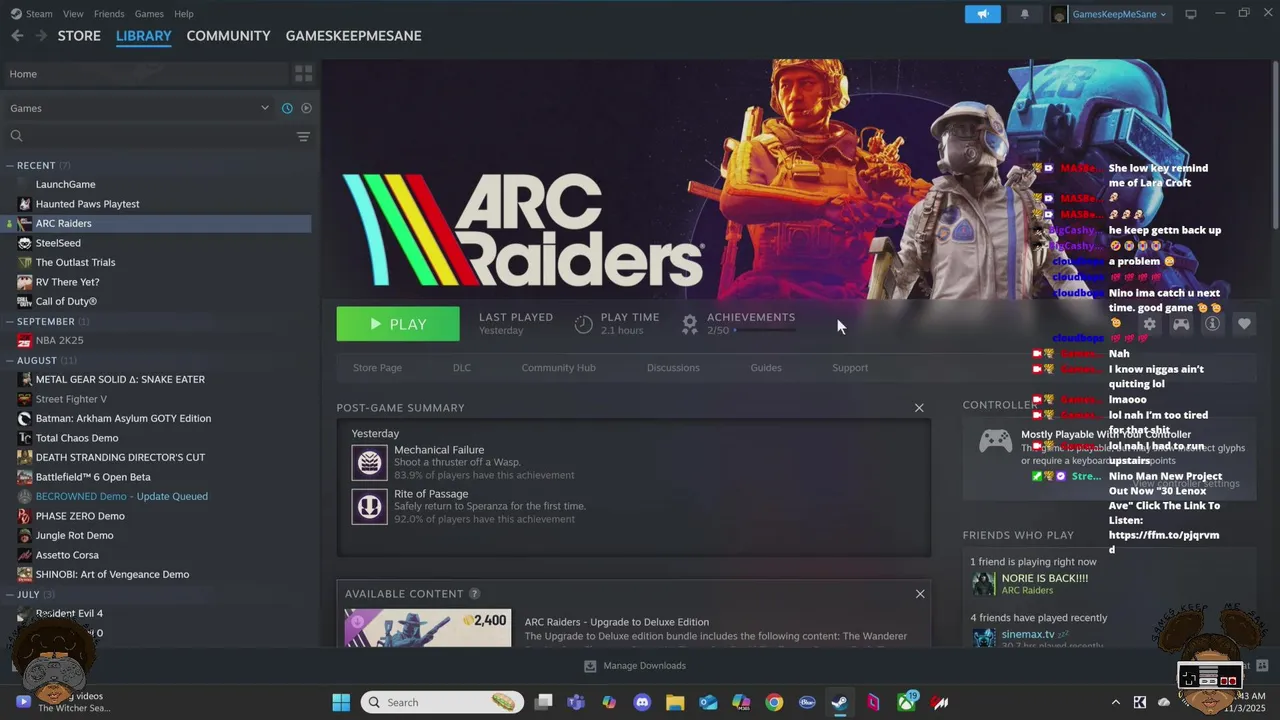
Task: Show hidden system tray icons chevron
Action: click(1116, 702)
